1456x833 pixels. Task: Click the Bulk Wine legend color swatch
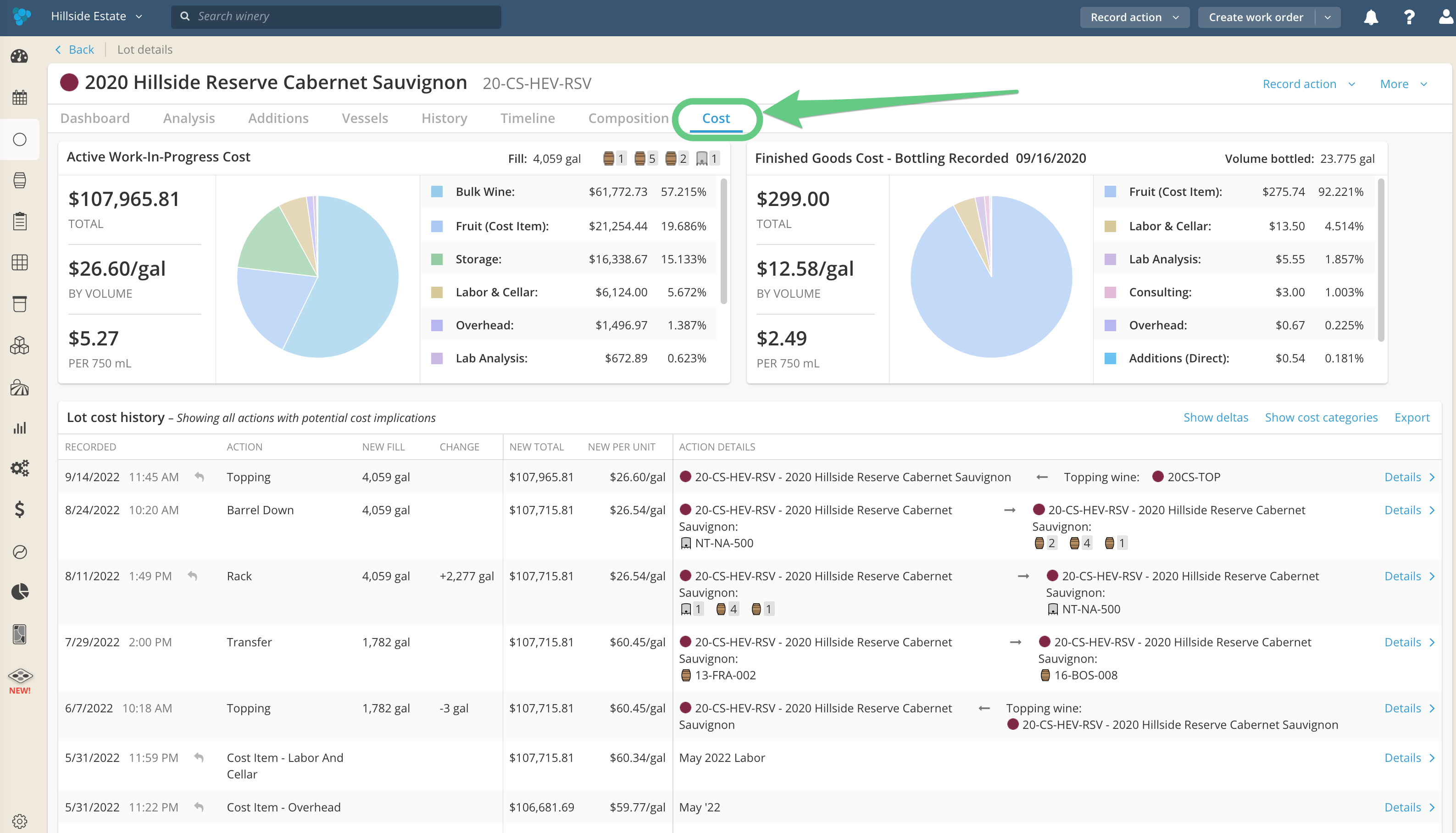[437, 192]
